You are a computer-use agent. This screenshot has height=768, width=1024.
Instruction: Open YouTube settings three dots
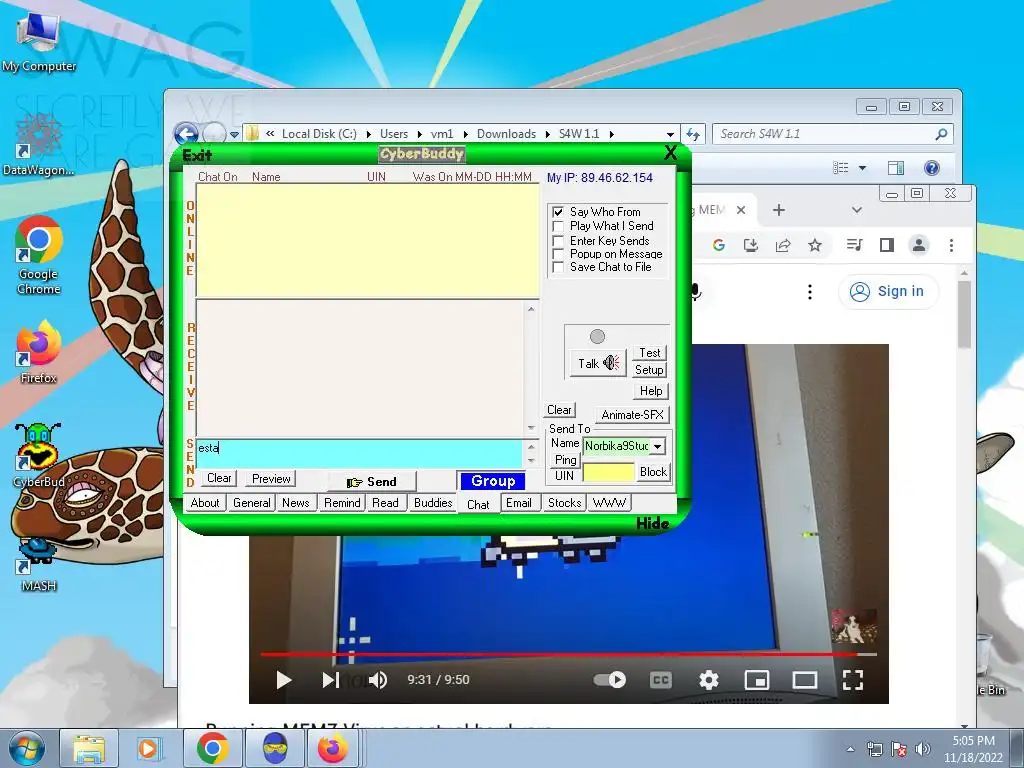tap(810, 292)
